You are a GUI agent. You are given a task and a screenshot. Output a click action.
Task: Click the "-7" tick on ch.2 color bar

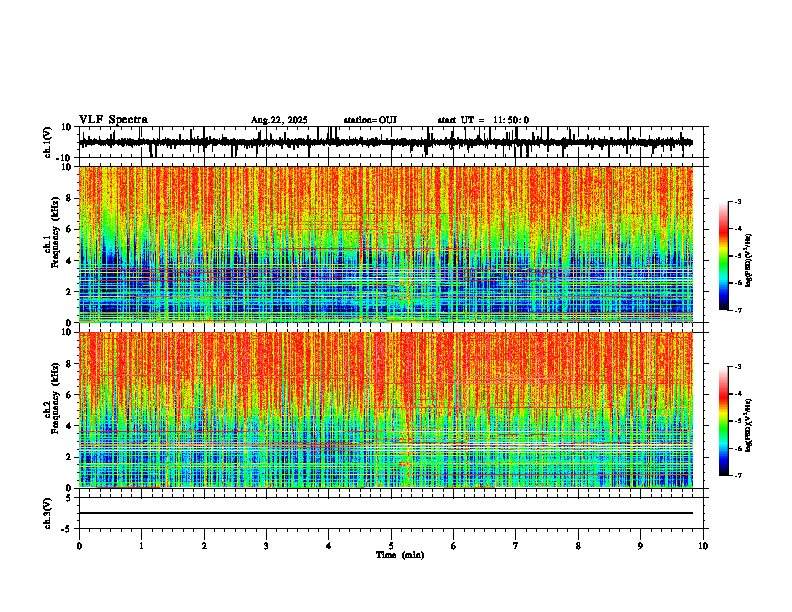pyautogui.click(x=738, y=475)
